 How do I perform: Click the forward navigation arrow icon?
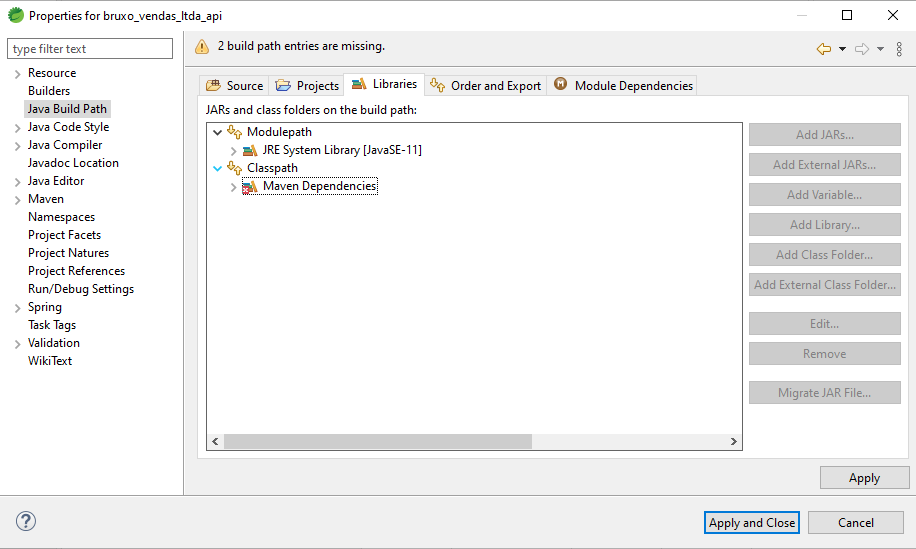click(862, 49)
